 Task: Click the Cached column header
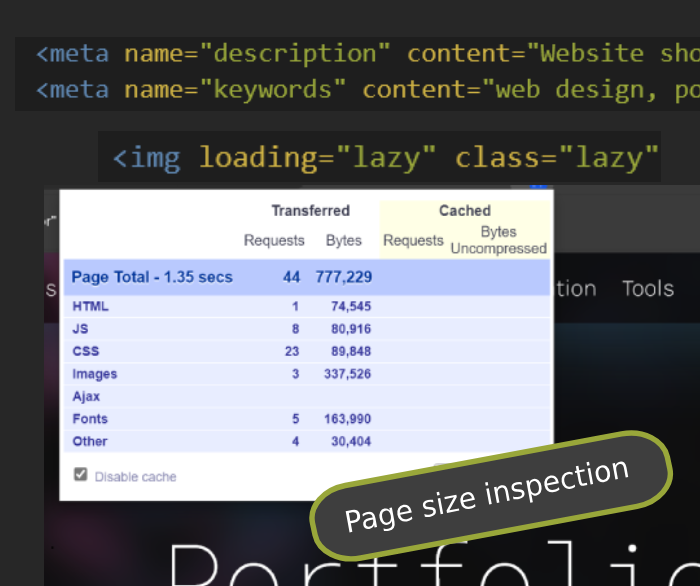[464, 211]
